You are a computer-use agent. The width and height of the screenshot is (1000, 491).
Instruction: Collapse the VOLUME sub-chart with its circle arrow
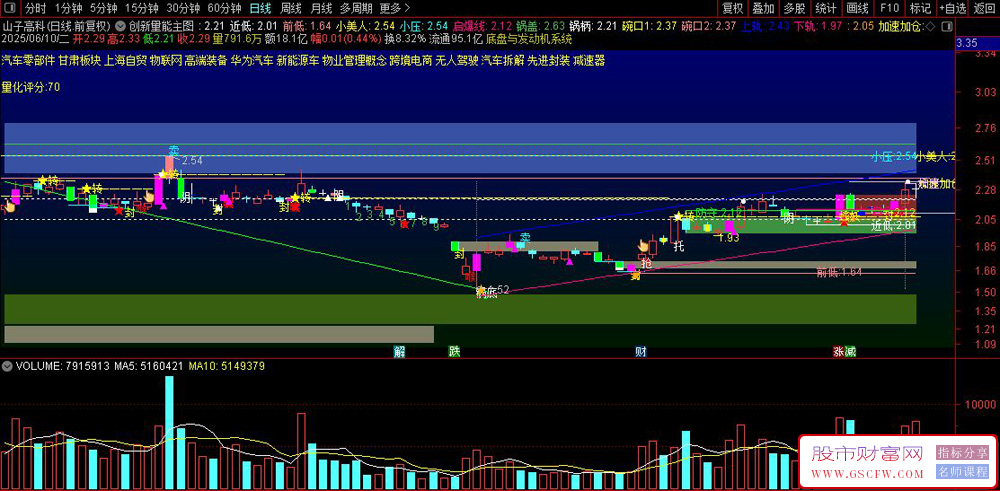click(8, 367)
